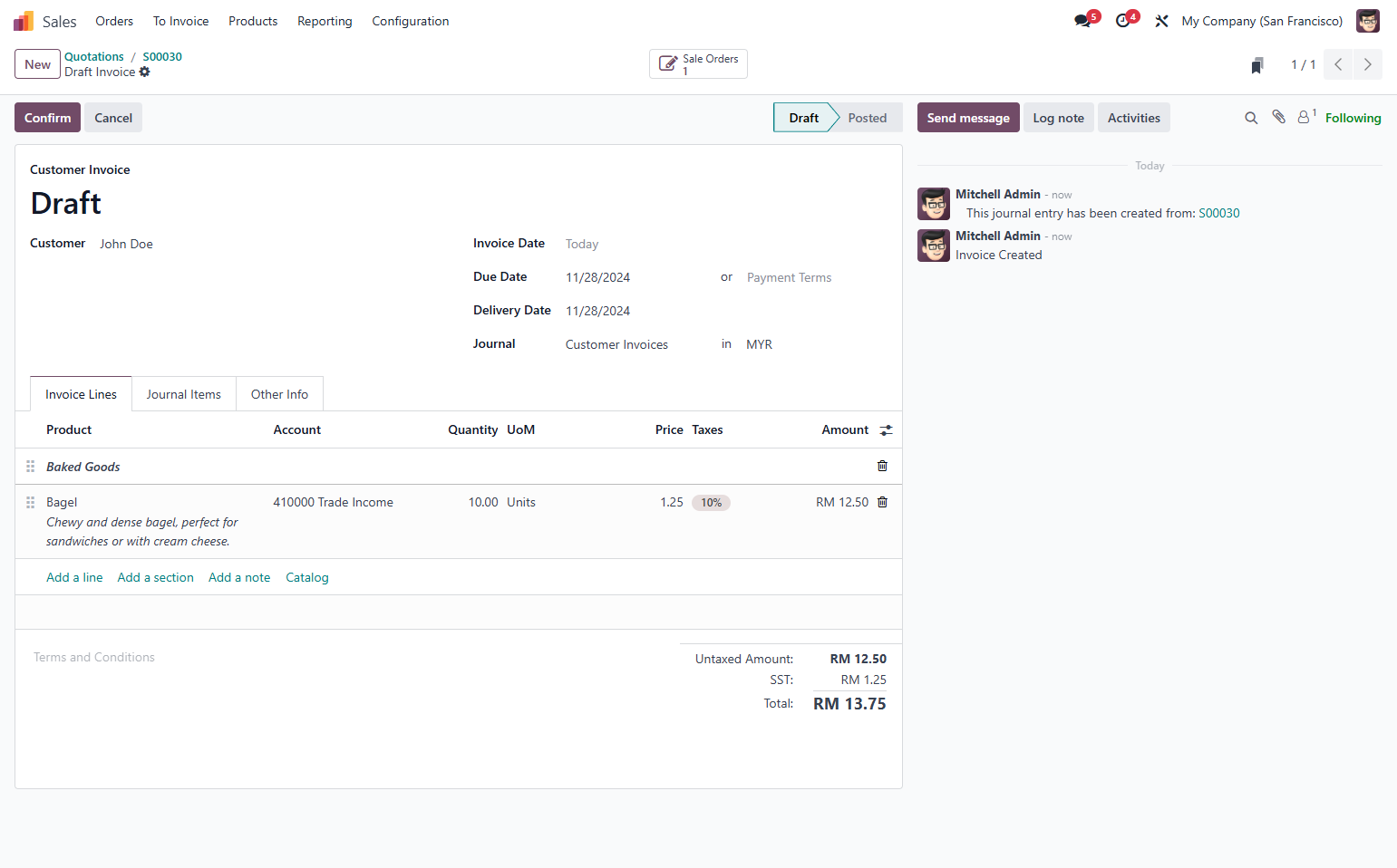Screen dimensions: 1397x868
Task: Open the debug tools wrench icon
Action: [x=1161, y=21]
